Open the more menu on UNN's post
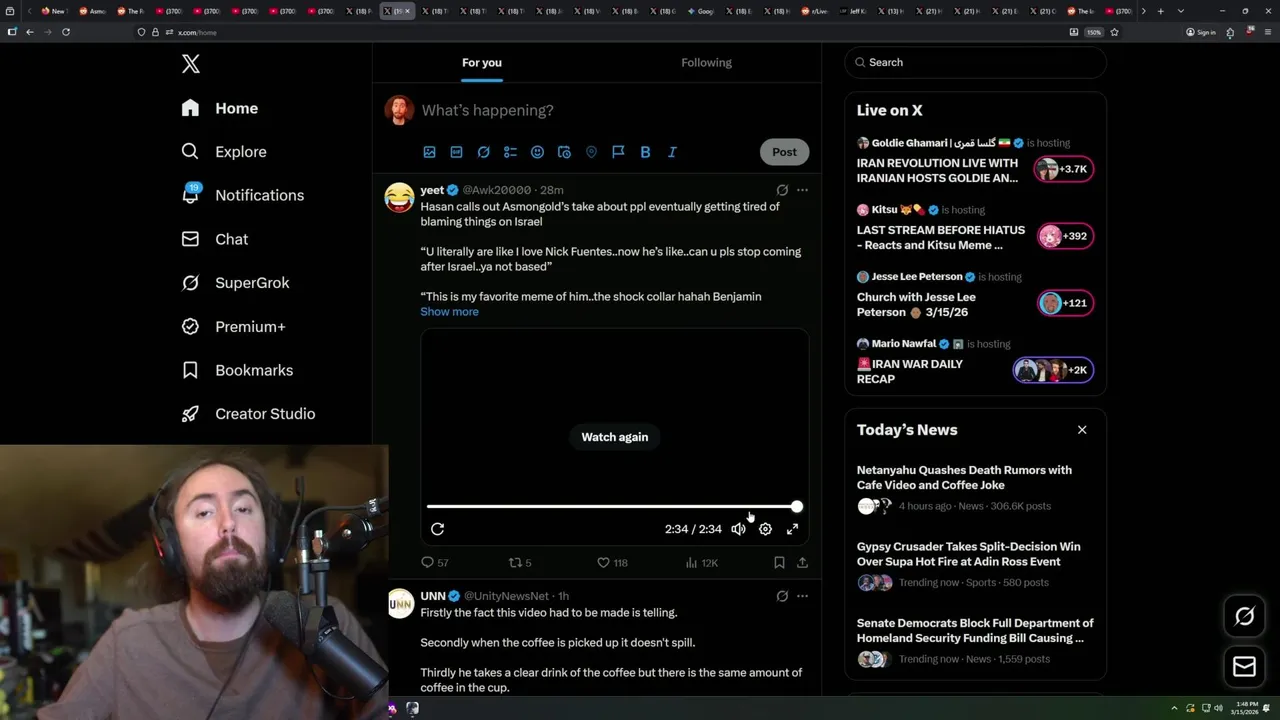 [x=802, y=596]
